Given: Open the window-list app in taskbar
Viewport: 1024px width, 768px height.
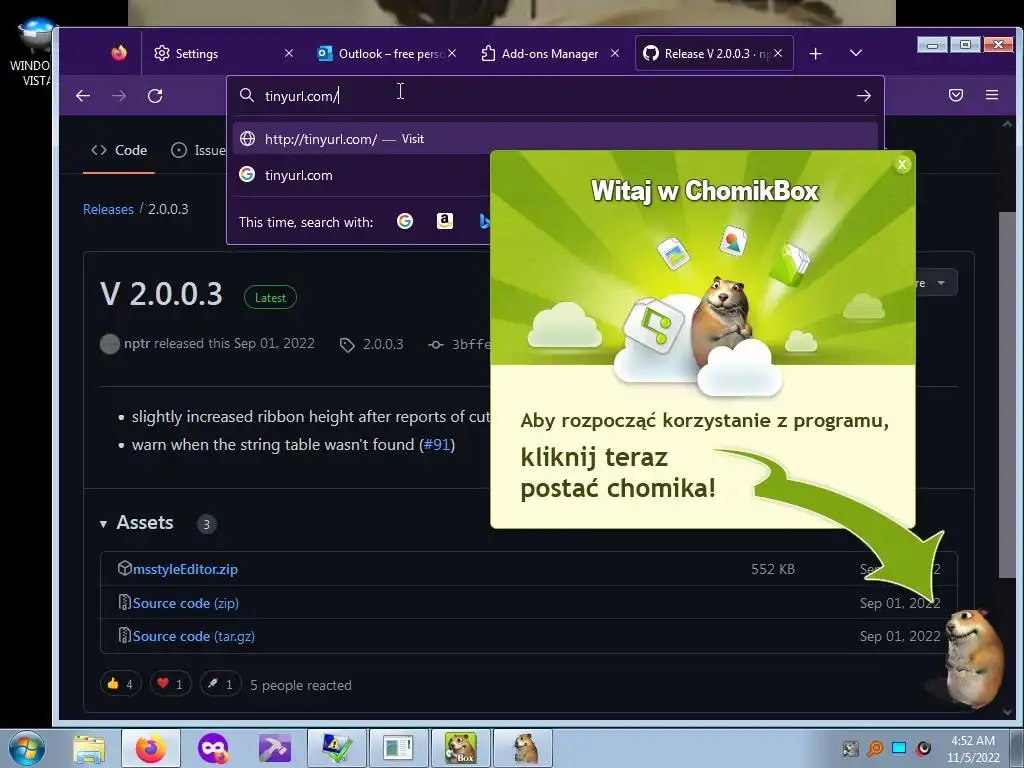Looking at the screenshot, I should [x=399, y=748].
